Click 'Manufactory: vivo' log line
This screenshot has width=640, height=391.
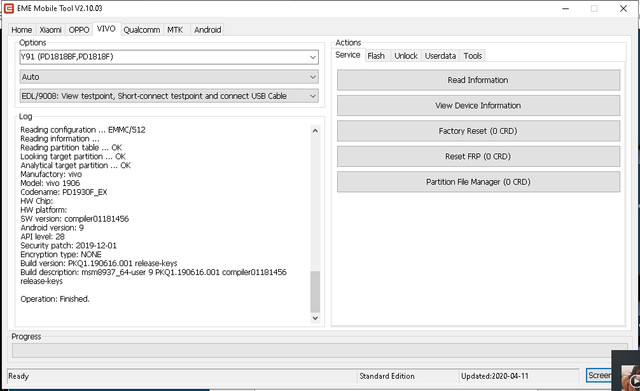[51, 174]
